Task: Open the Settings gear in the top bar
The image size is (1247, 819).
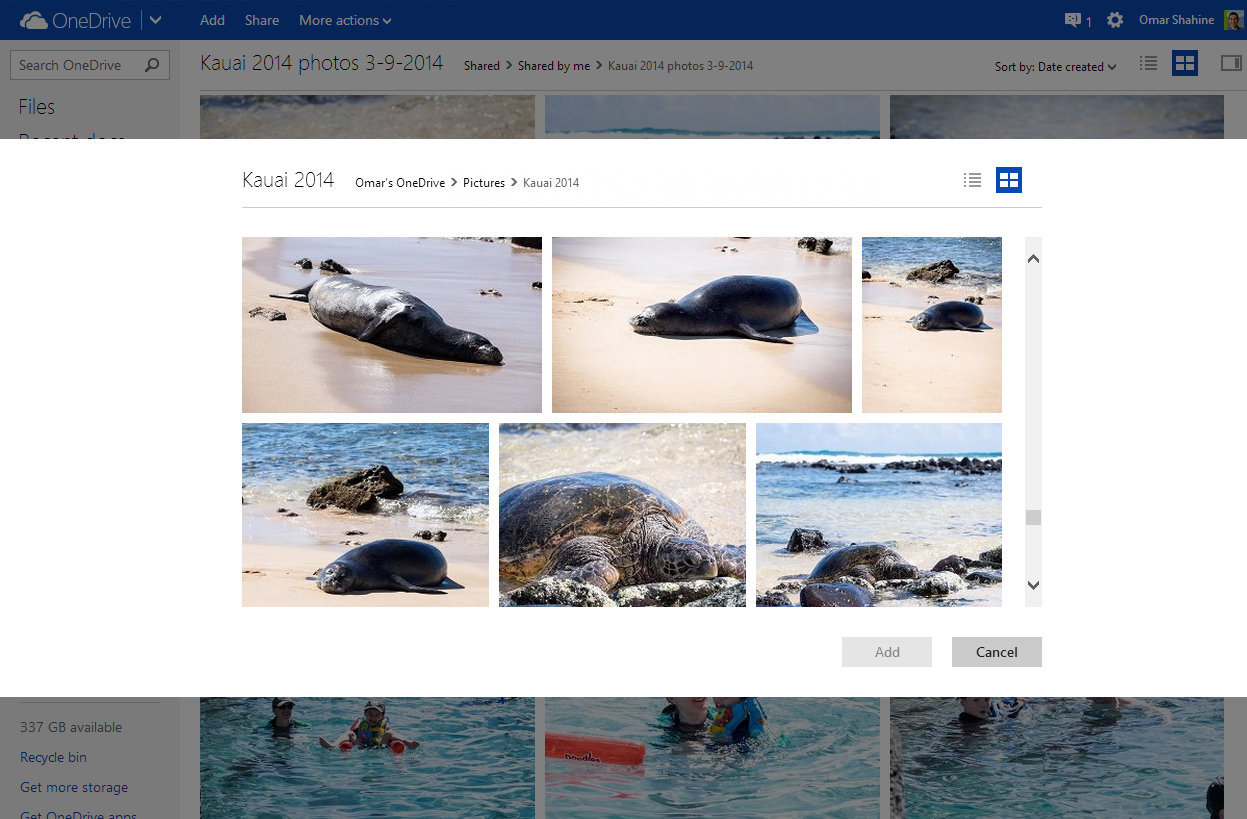Action: tap(1115, 19)
